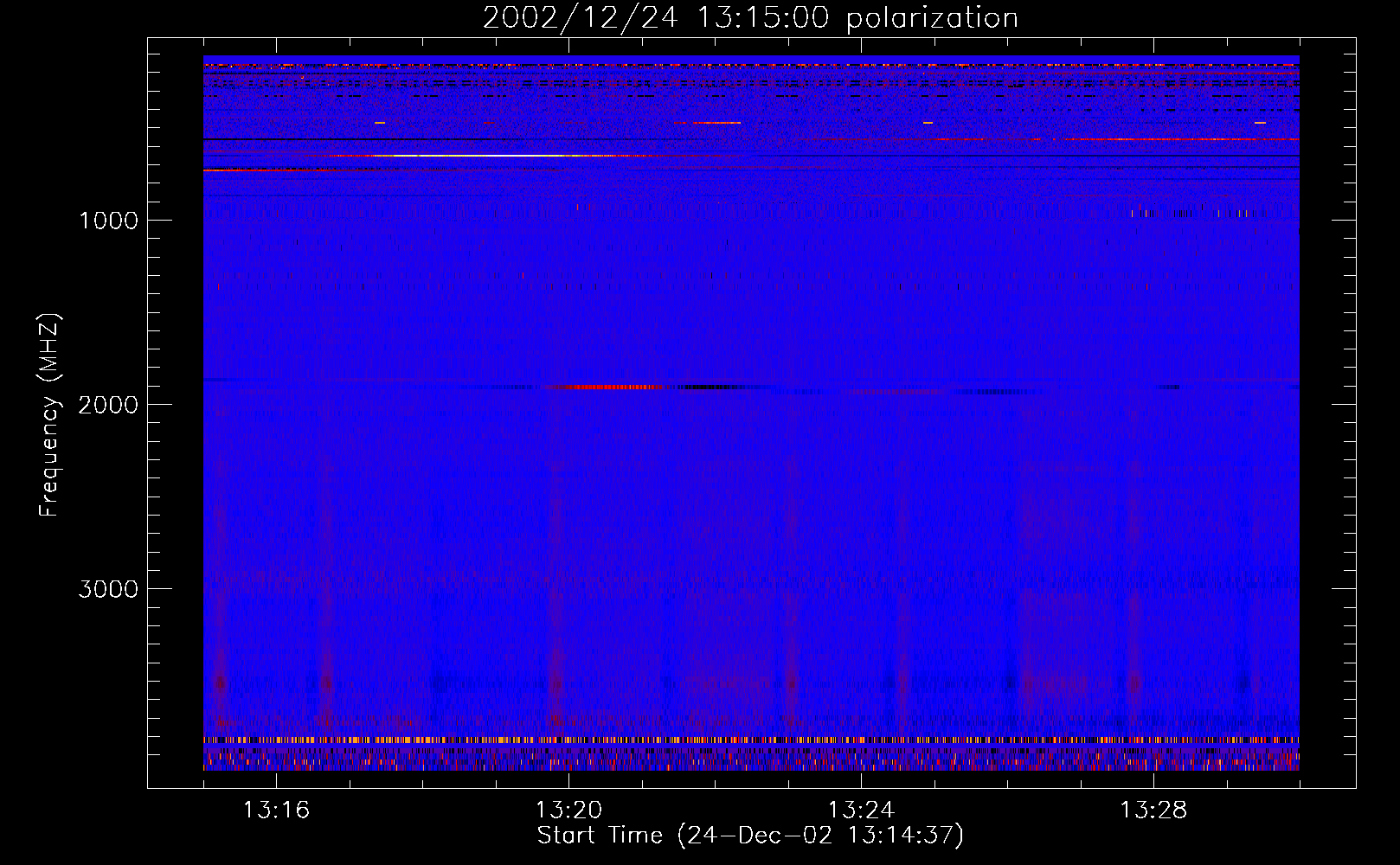Click the '13:28' time tick label
This screenshot has height=865, width=1400.
(1153, 811)
